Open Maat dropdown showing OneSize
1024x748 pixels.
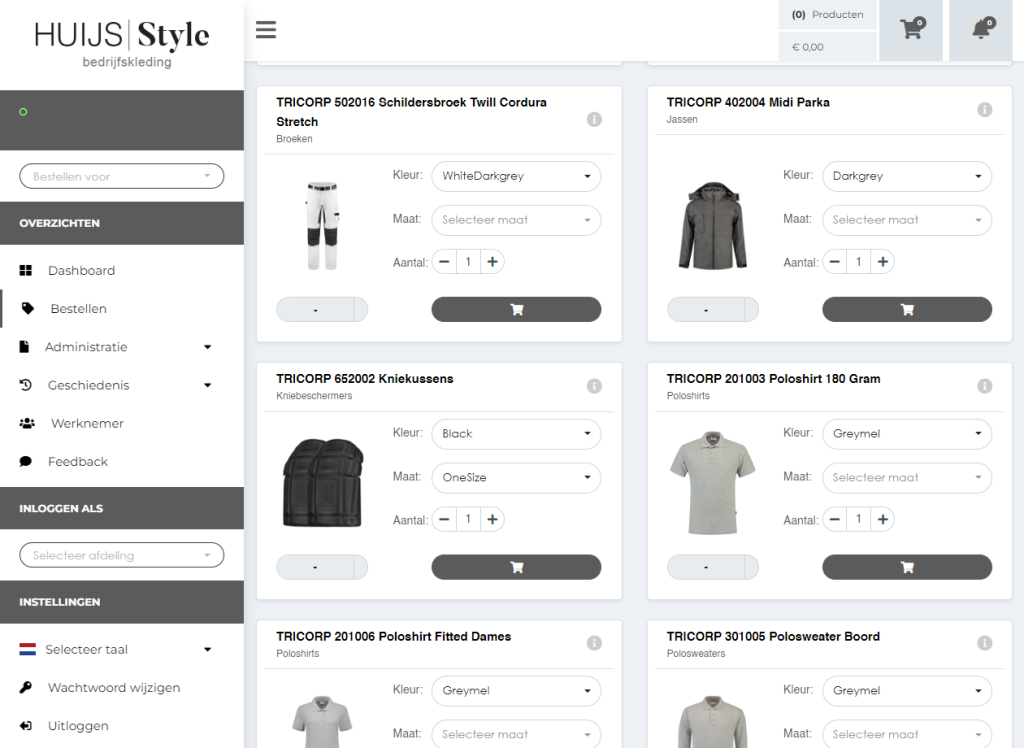click(x=516, y=478)
